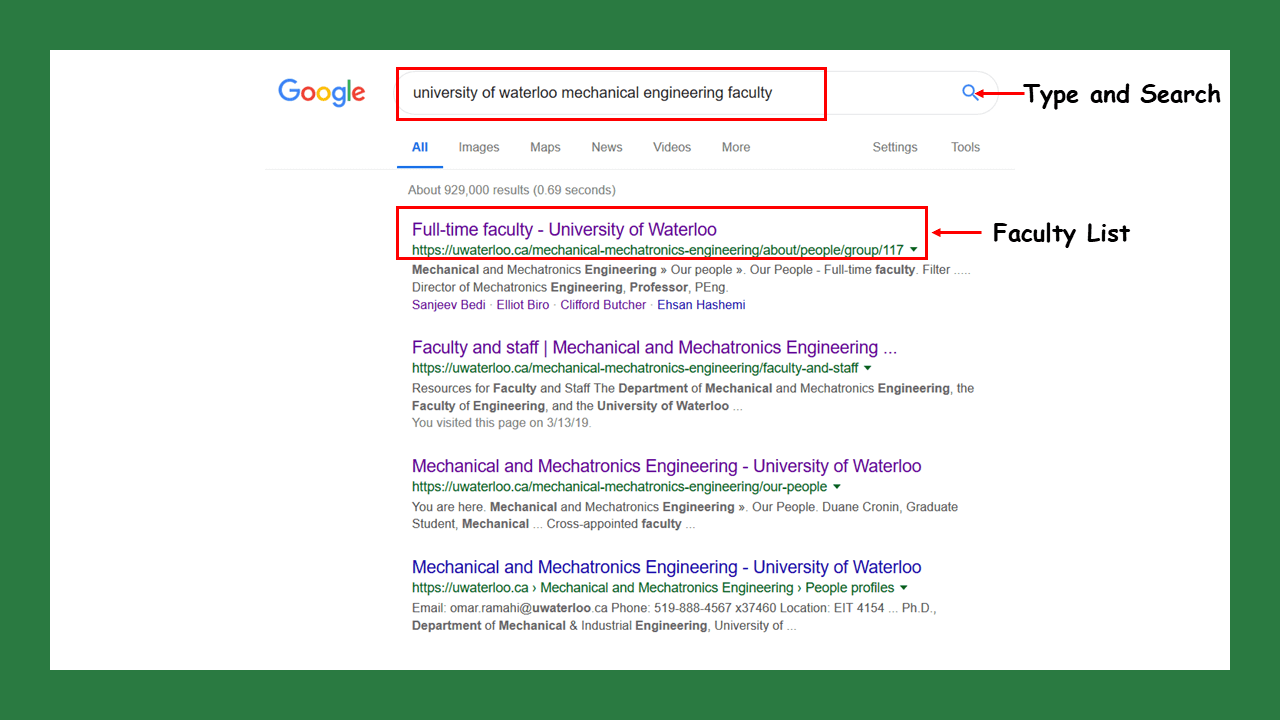Select the All results tab
The image size is (1280, 720).
(420, 147)
